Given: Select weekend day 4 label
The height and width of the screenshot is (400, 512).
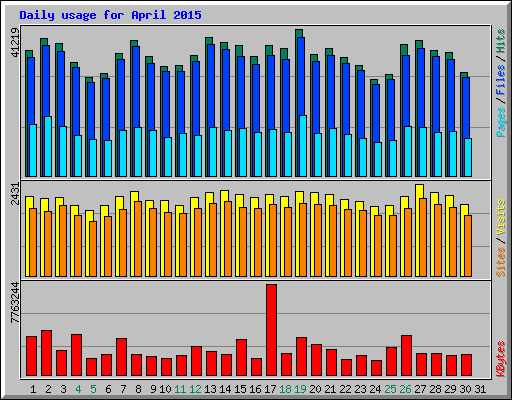Looking at the screenshot, I should pyautogui.click(x=78, y=389).
